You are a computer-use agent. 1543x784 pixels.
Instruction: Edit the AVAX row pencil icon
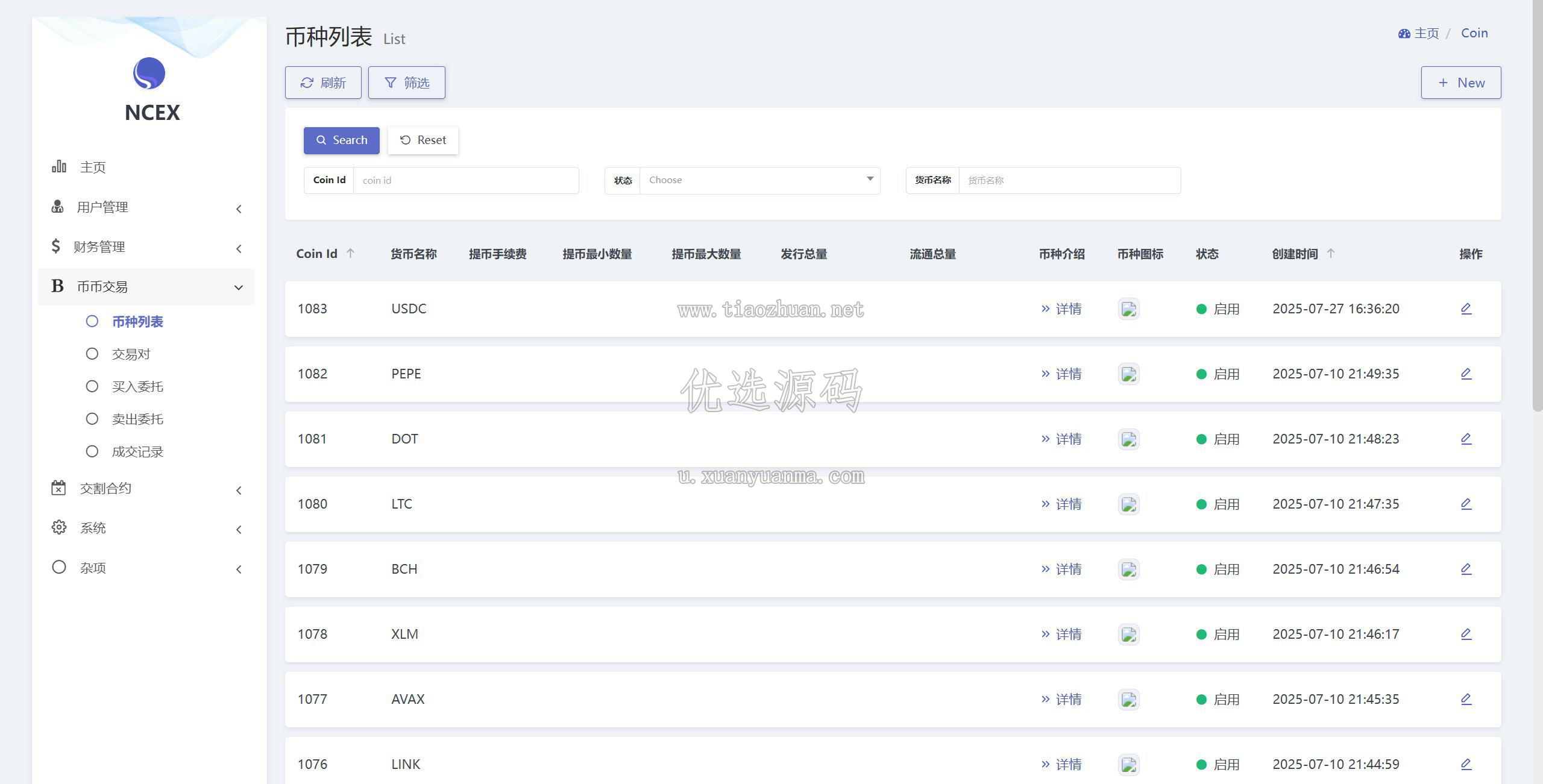[1466, 699]
